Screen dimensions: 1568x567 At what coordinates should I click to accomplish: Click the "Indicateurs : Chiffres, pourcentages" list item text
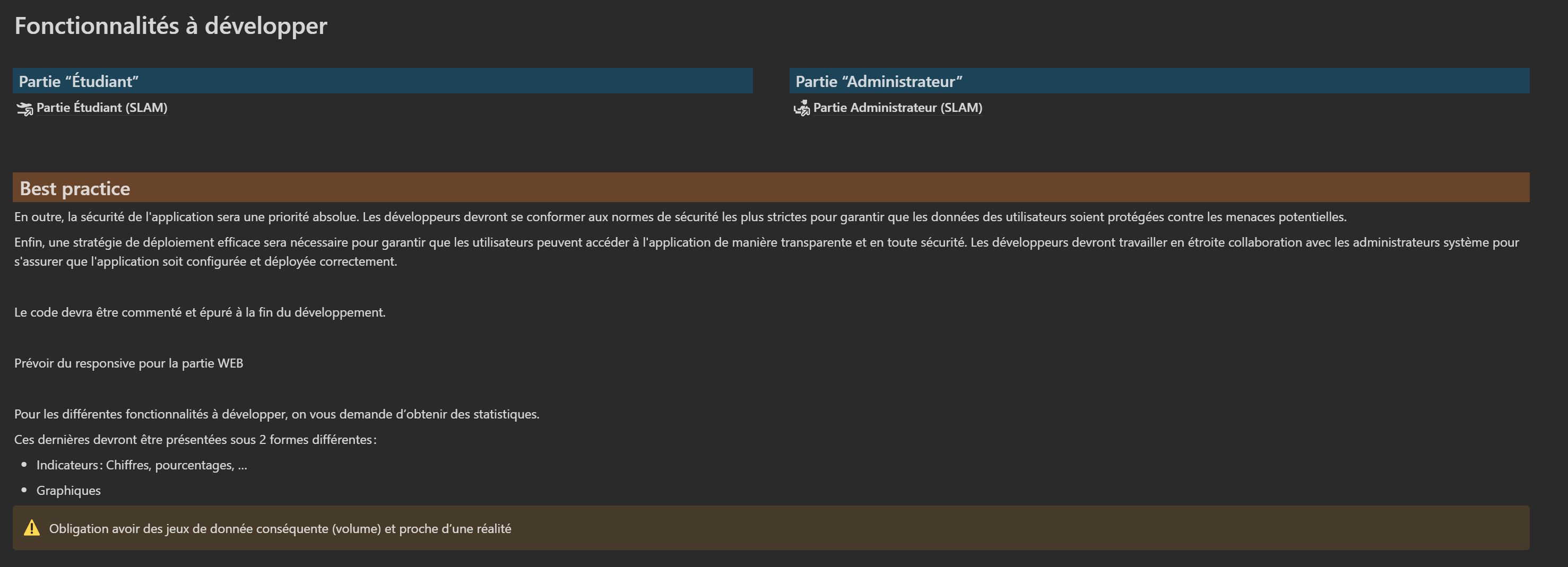141,465
